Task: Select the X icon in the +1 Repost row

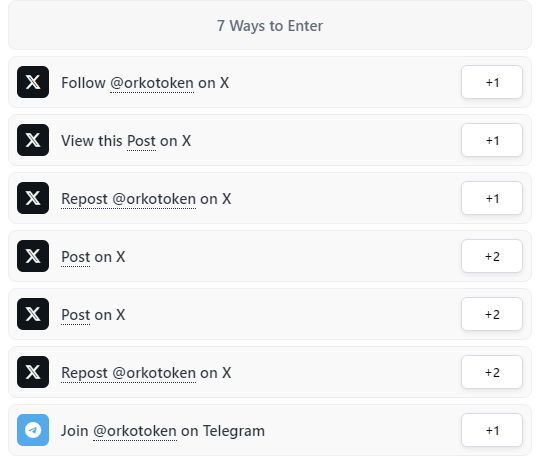Action: point(33,198)
